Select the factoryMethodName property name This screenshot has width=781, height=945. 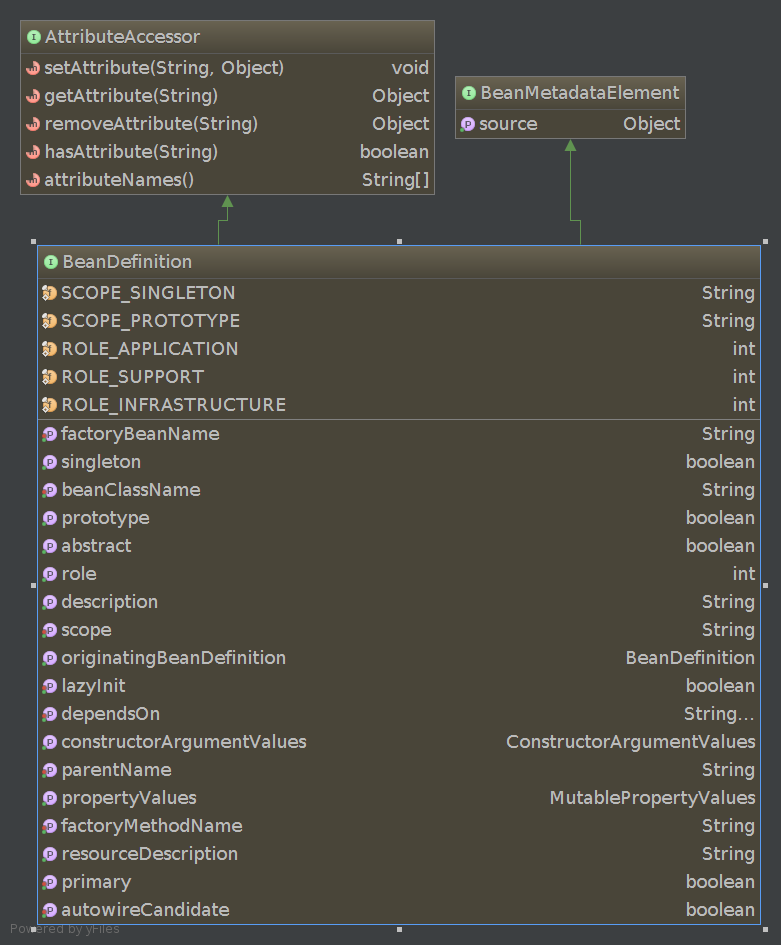(152, 827)
